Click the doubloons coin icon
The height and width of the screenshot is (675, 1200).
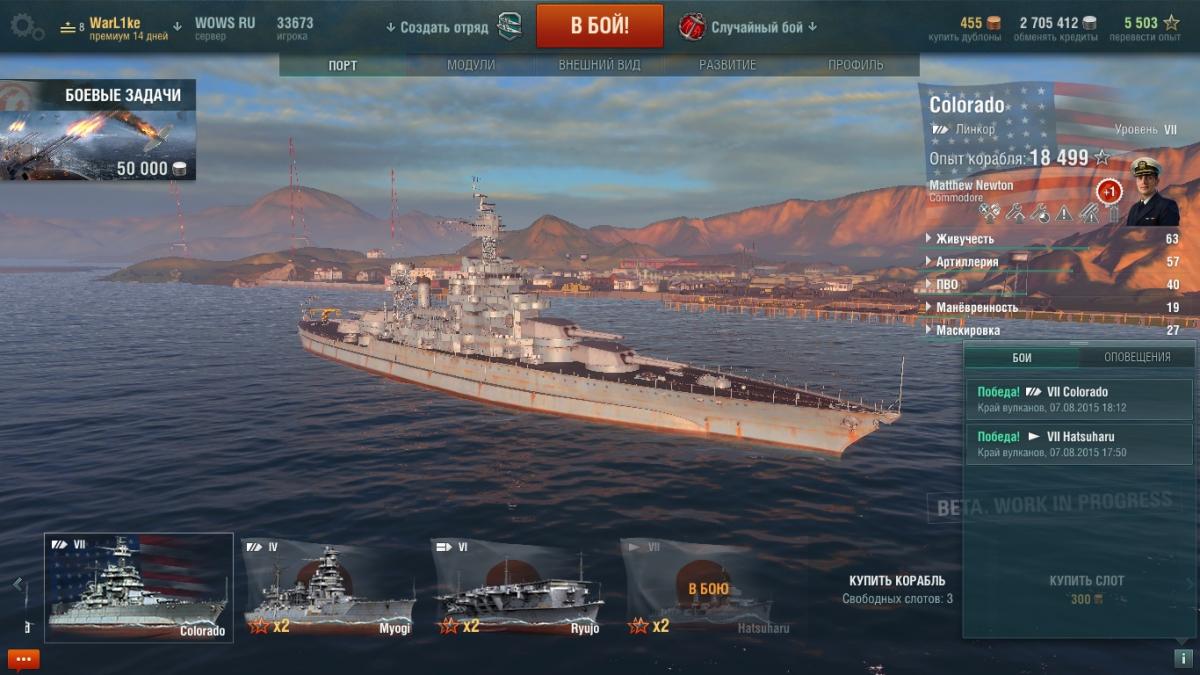(994, 23)
